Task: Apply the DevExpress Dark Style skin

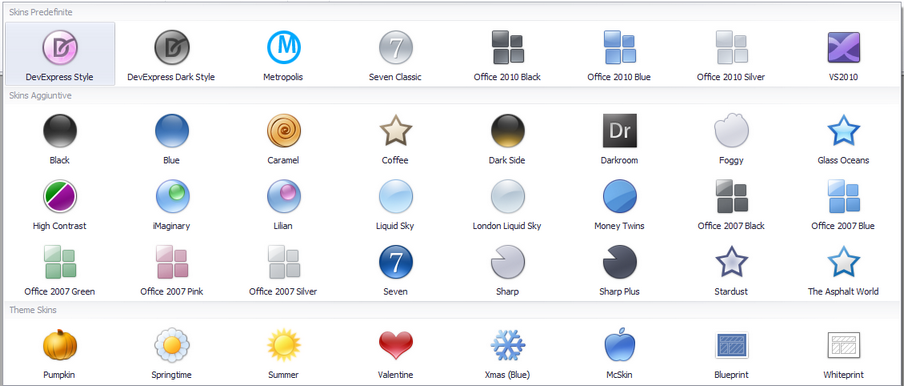Action: pos(171,54)
